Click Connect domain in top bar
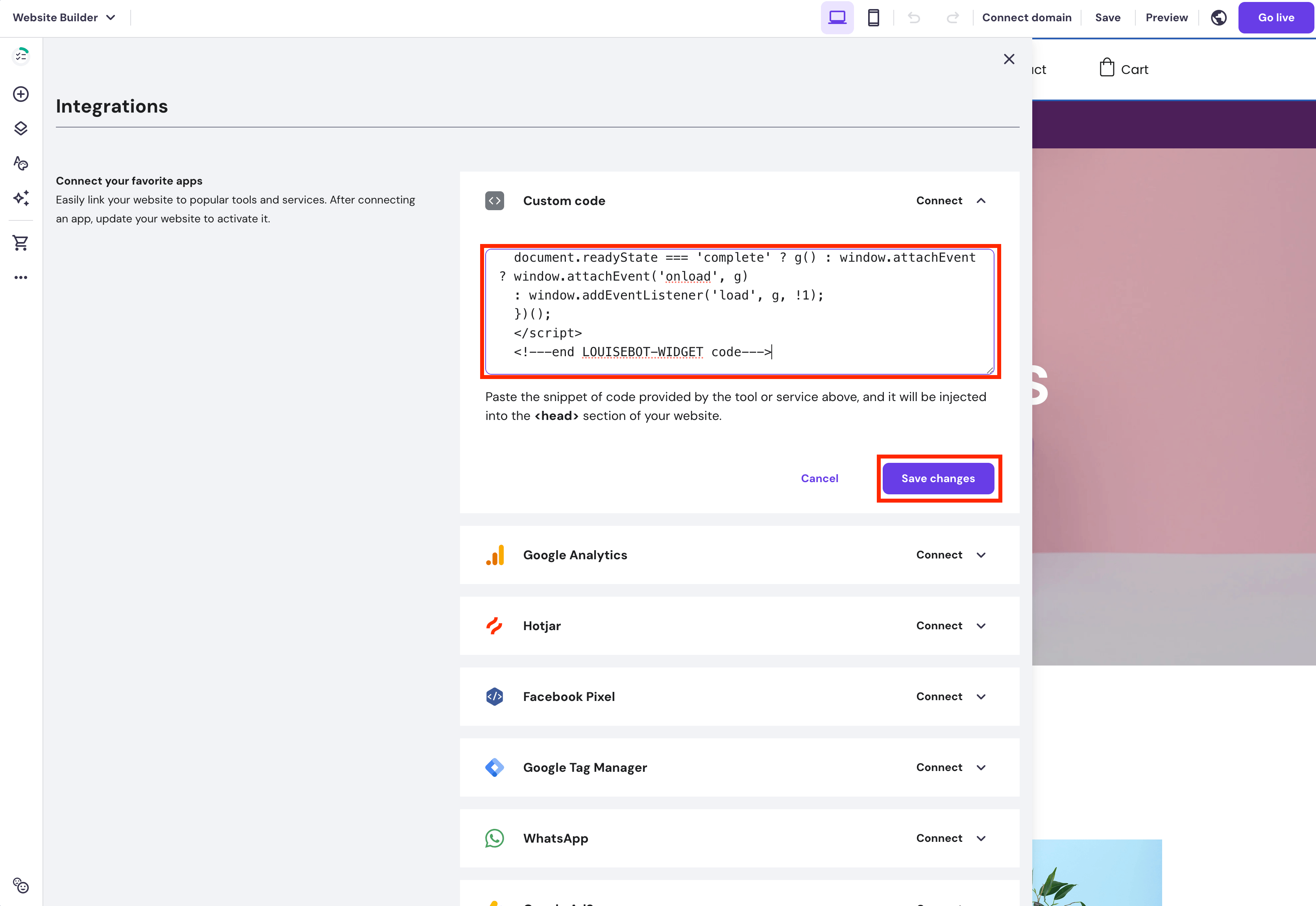This screenshot has width=1316, height=906. click(1027, 18)
